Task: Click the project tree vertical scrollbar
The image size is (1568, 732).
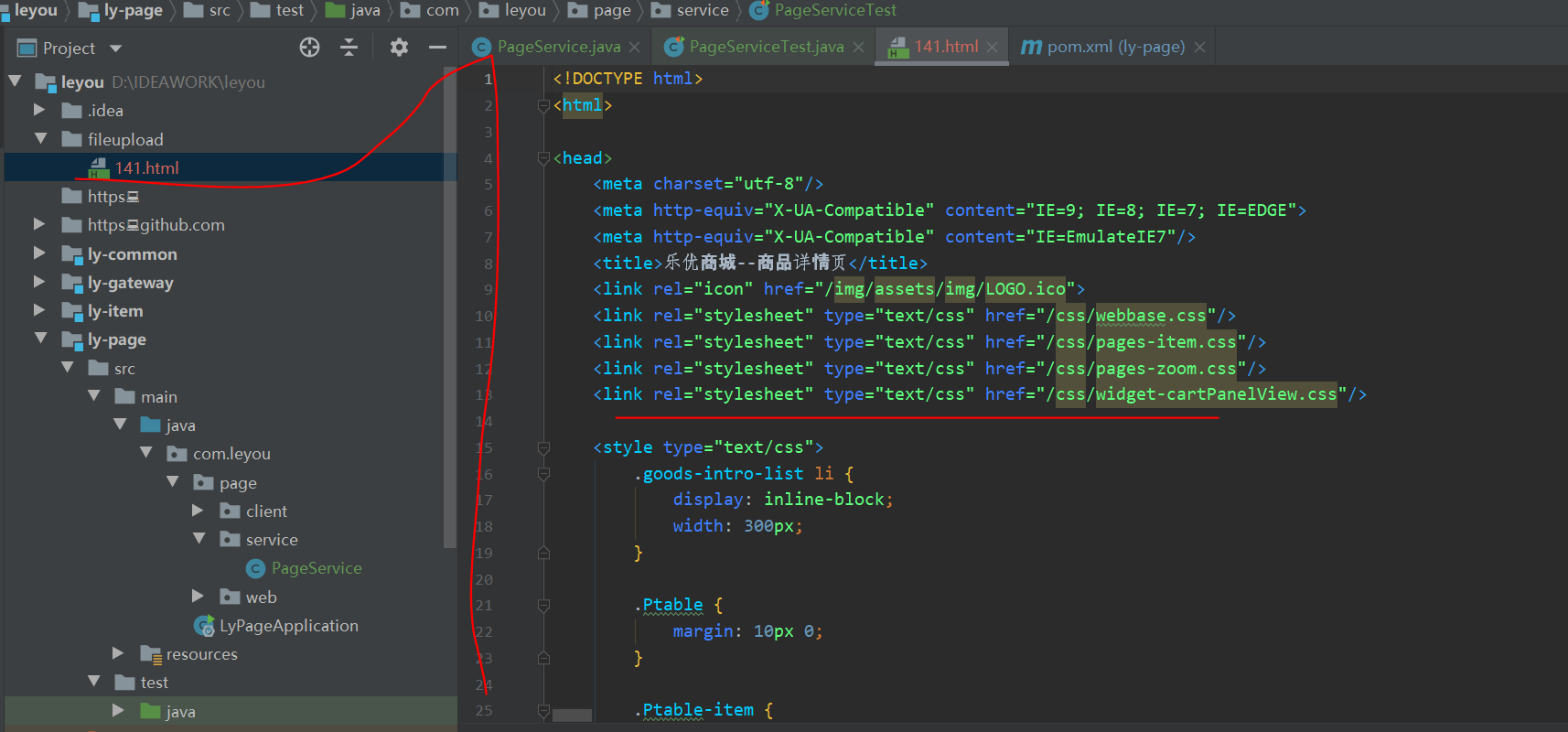Action: 449,307
